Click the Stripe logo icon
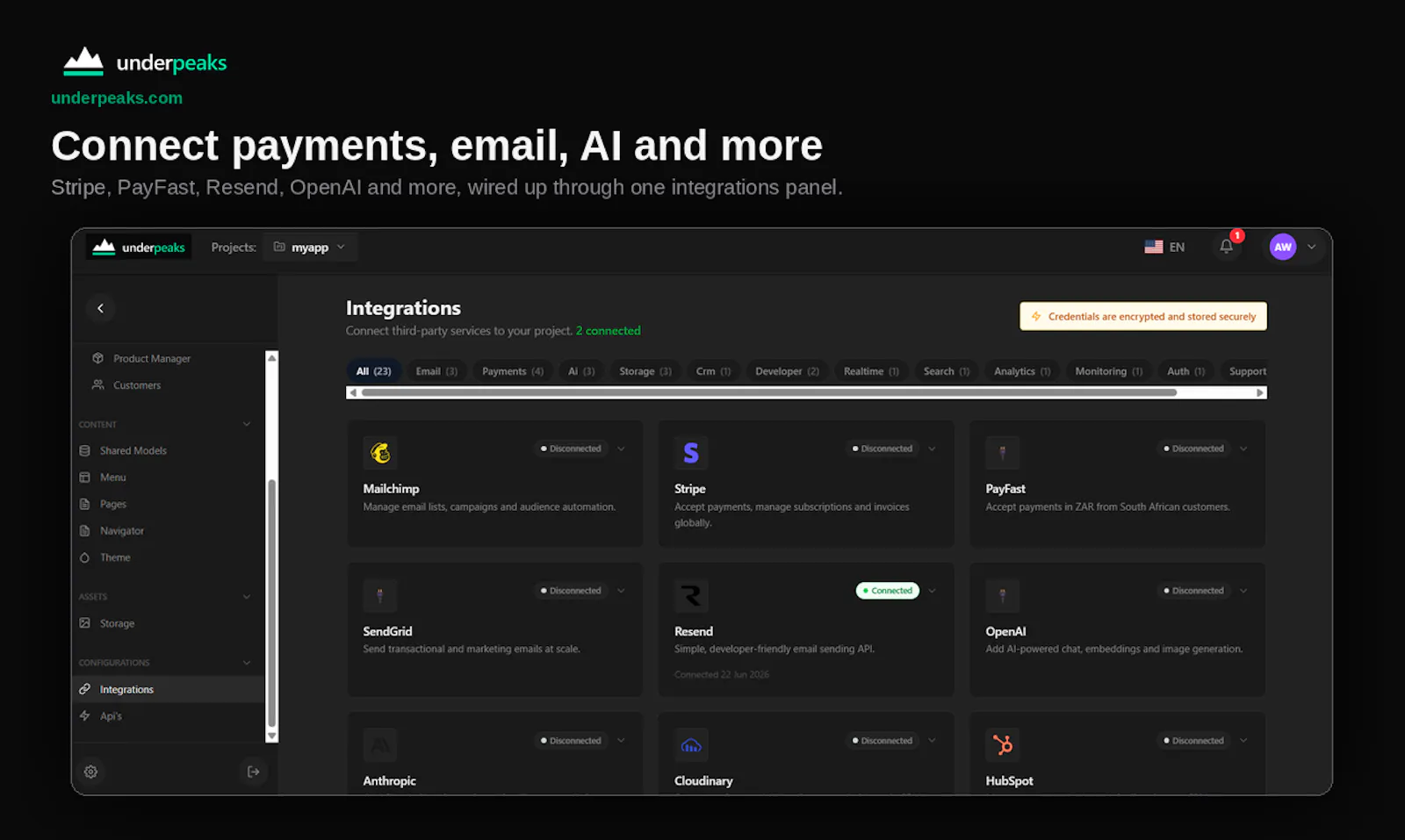 (x=691, y=453)
